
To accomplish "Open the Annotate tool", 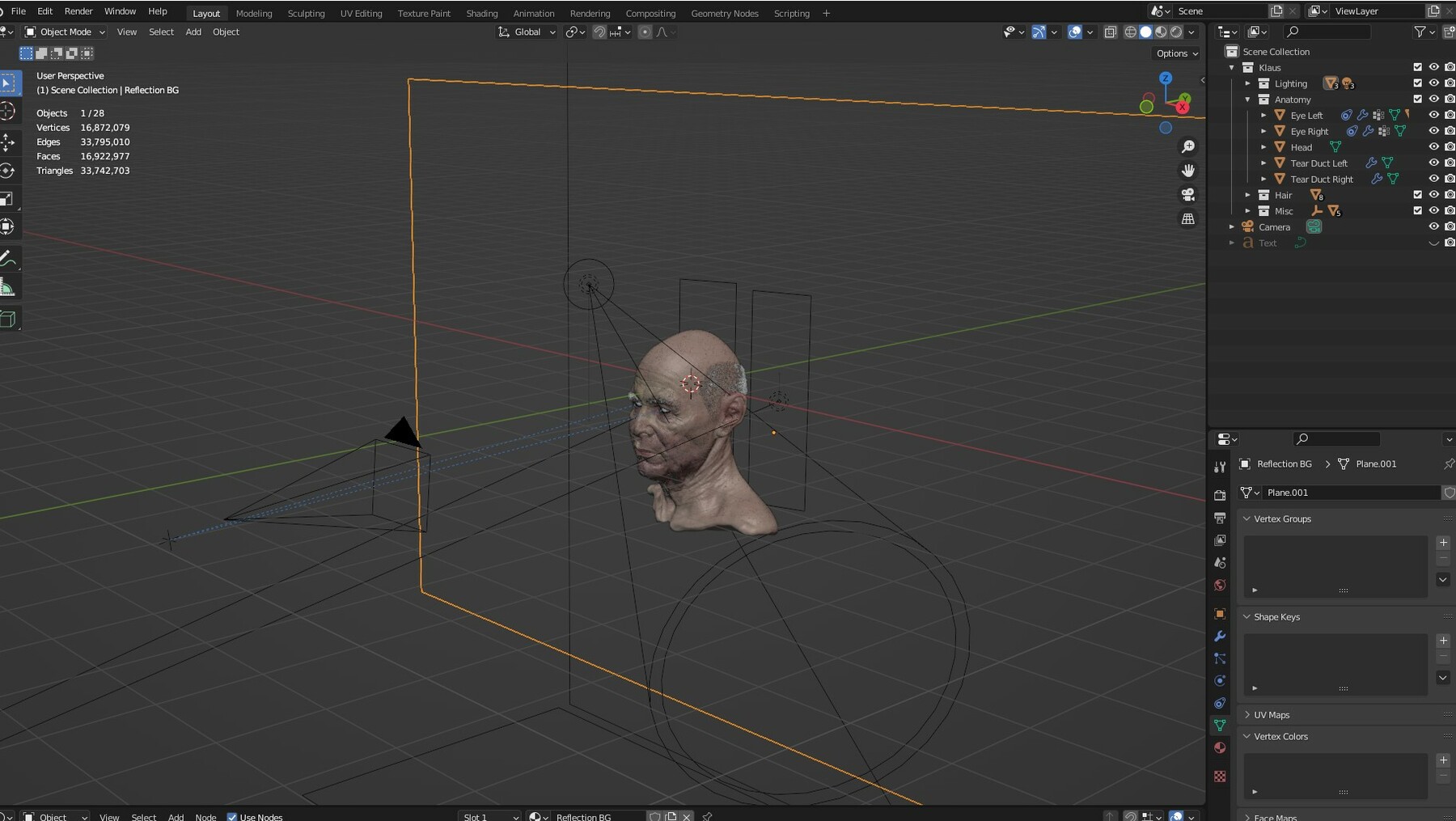I will 10,258.
